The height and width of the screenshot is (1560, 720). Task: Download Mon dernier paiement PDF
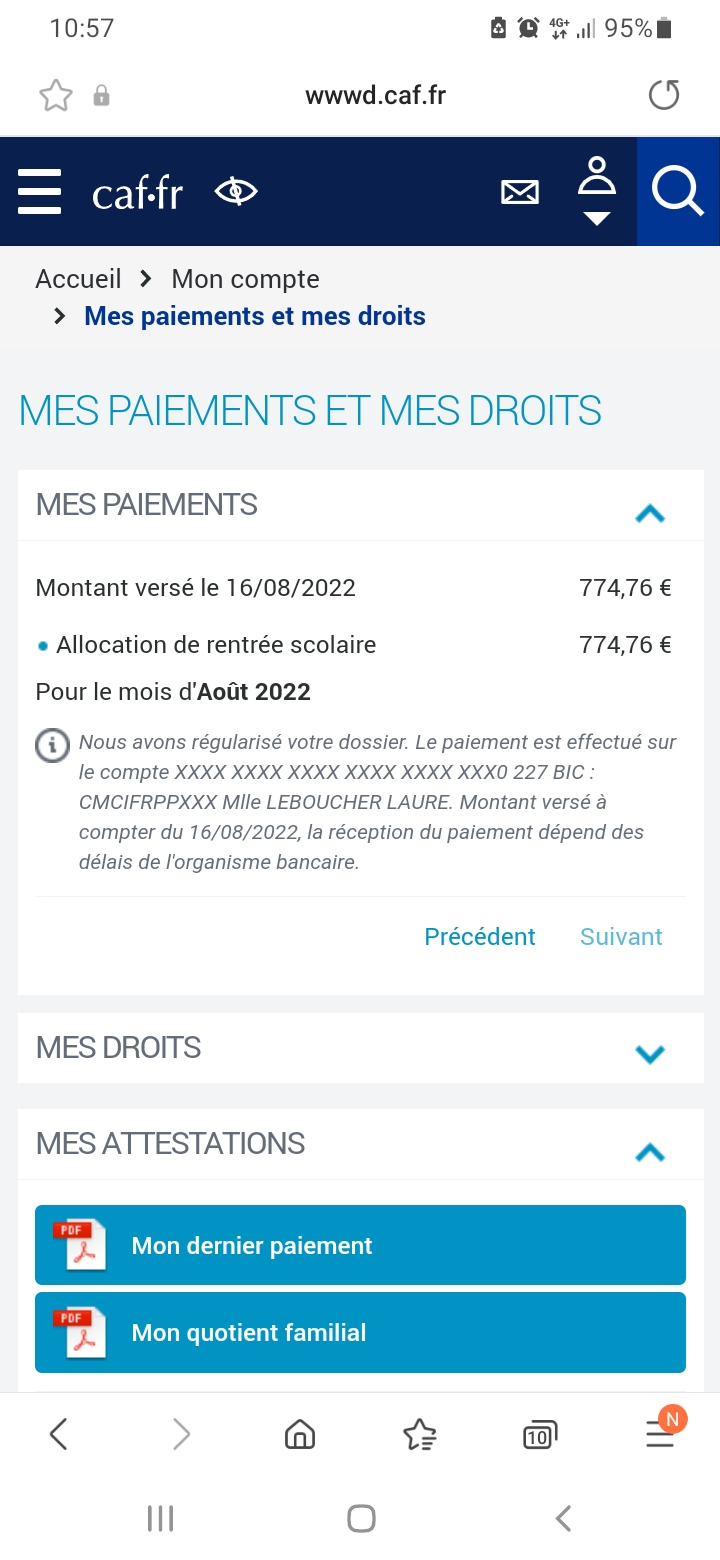tap(360, 1245)
